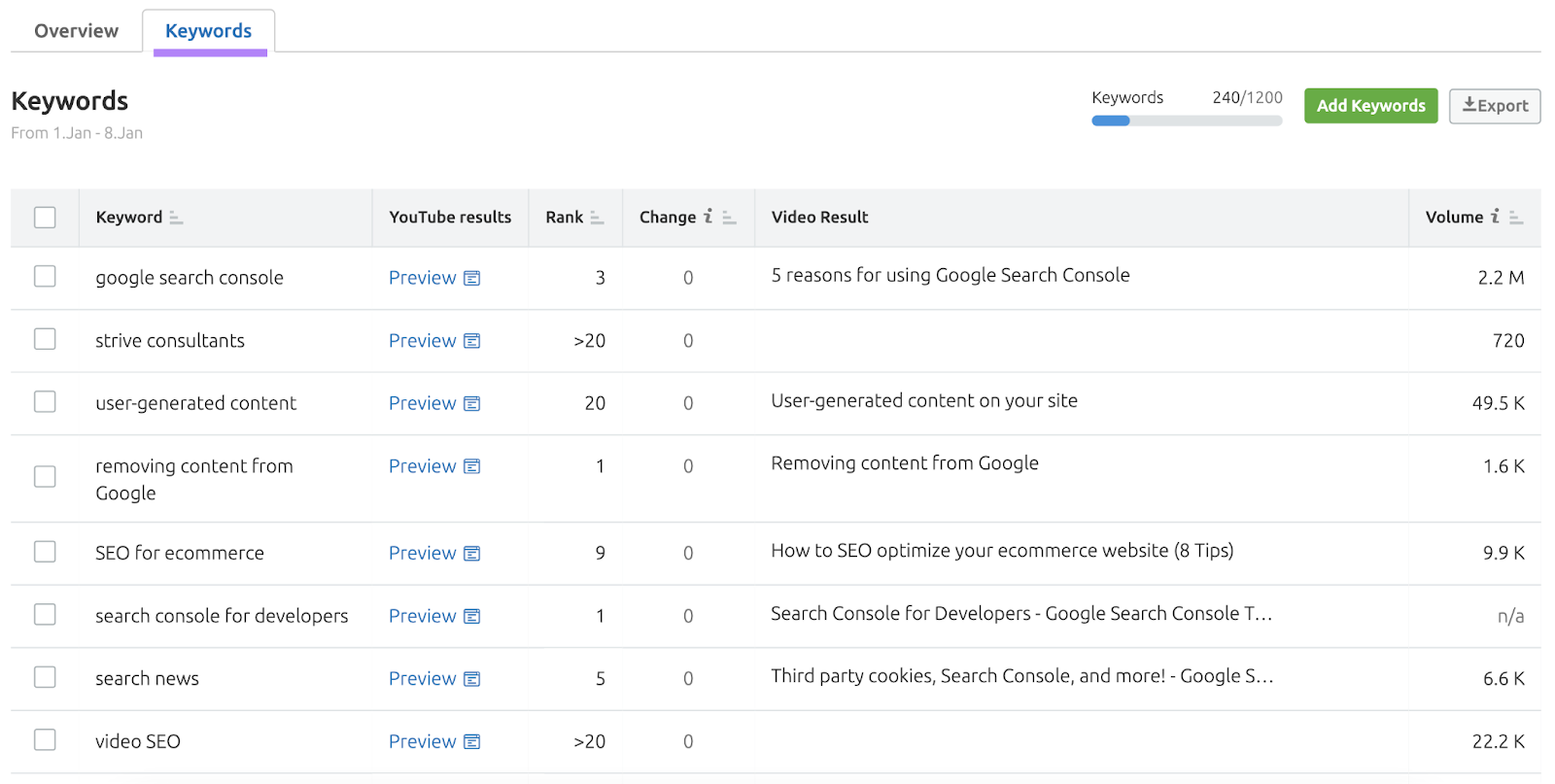Click the 'From 1.Jan - 8.Jan' date range
Image resolution: width=1555 pixels, height=784 pixels.
point(77,133)
